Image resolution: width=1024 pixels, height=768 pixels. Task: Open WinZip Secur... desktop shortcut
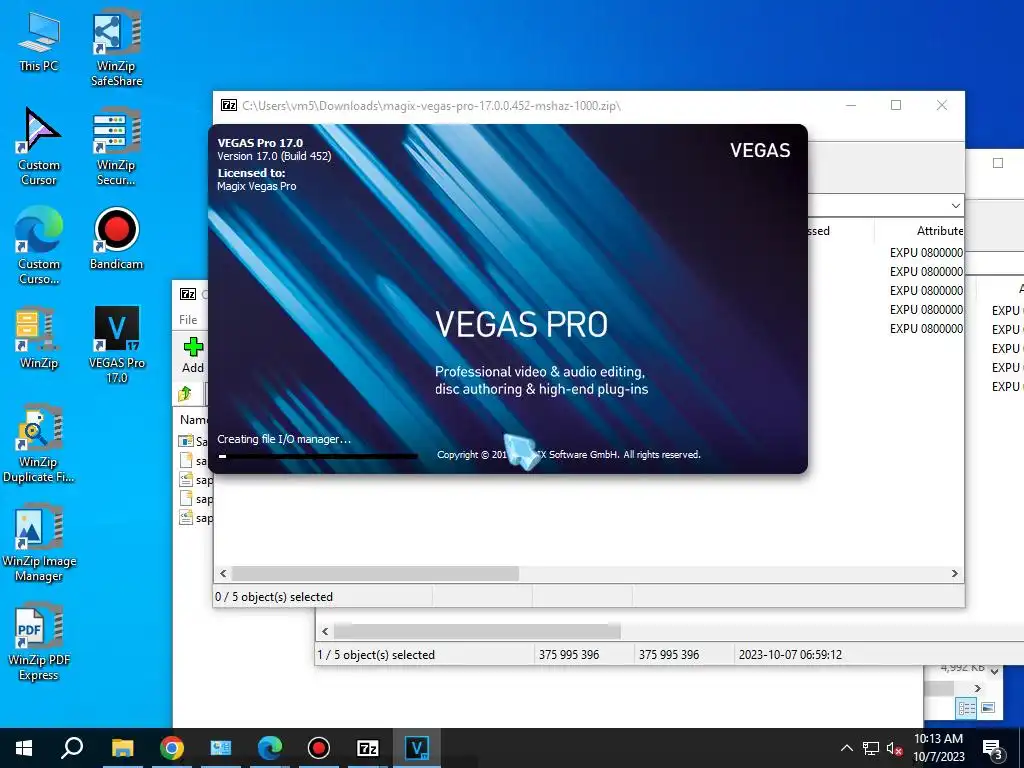116,147
